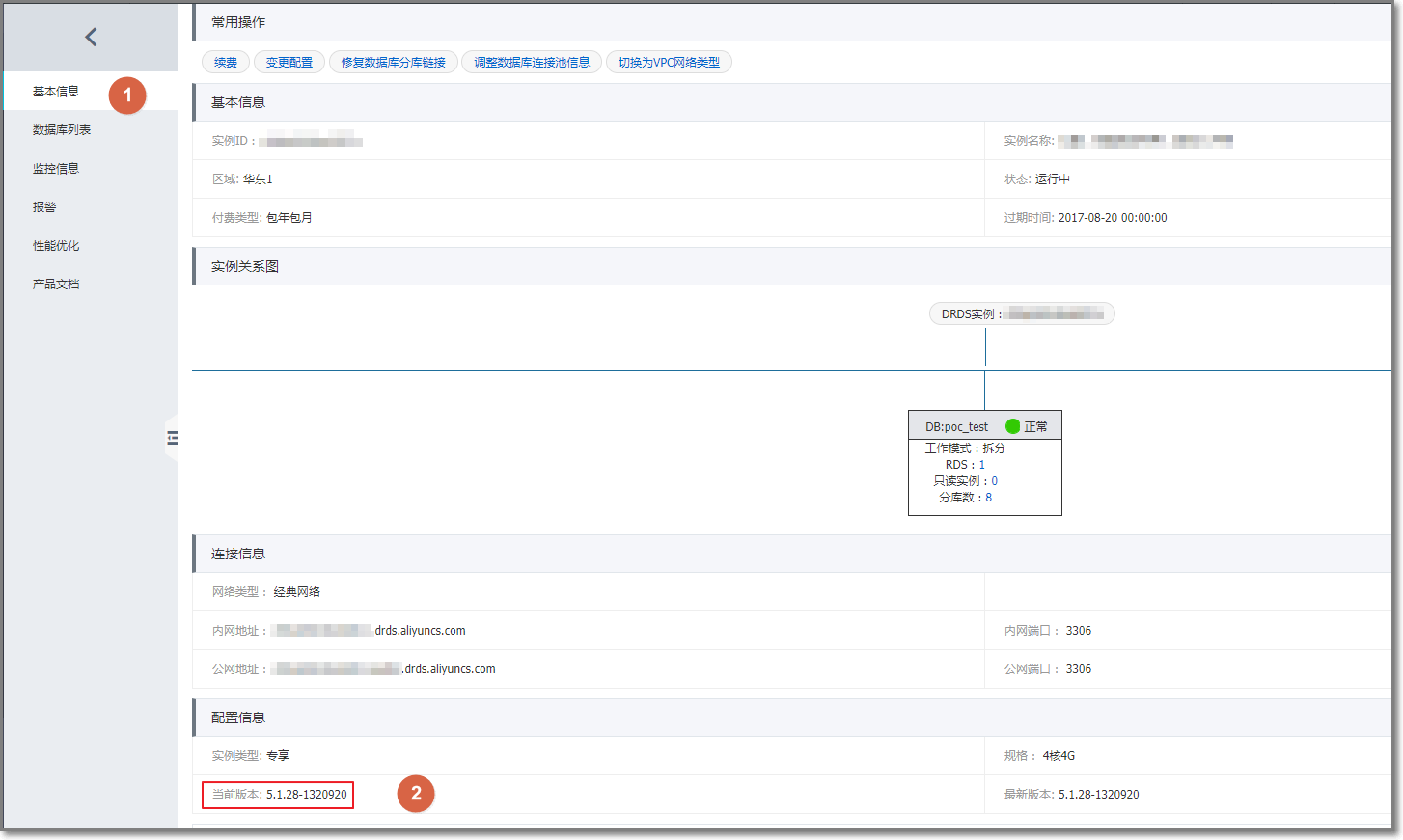Click the 付费类型 value 包年包月
The image size is (1403, 840).
coord(289,218)
